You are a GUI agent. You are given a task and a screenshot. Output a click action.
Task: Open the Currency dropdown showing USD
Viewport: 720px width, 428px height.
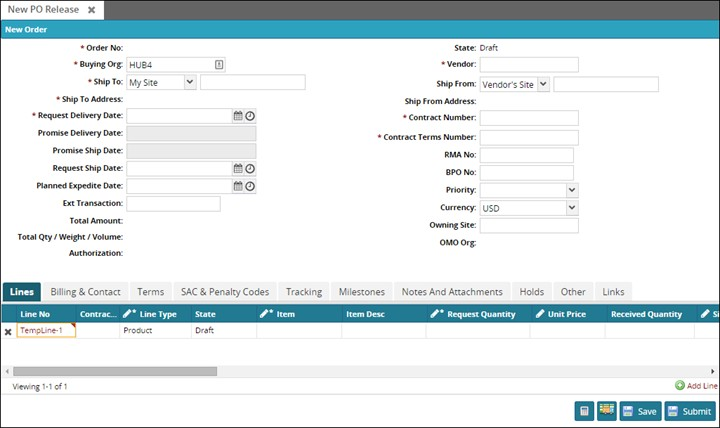(571, 208)
